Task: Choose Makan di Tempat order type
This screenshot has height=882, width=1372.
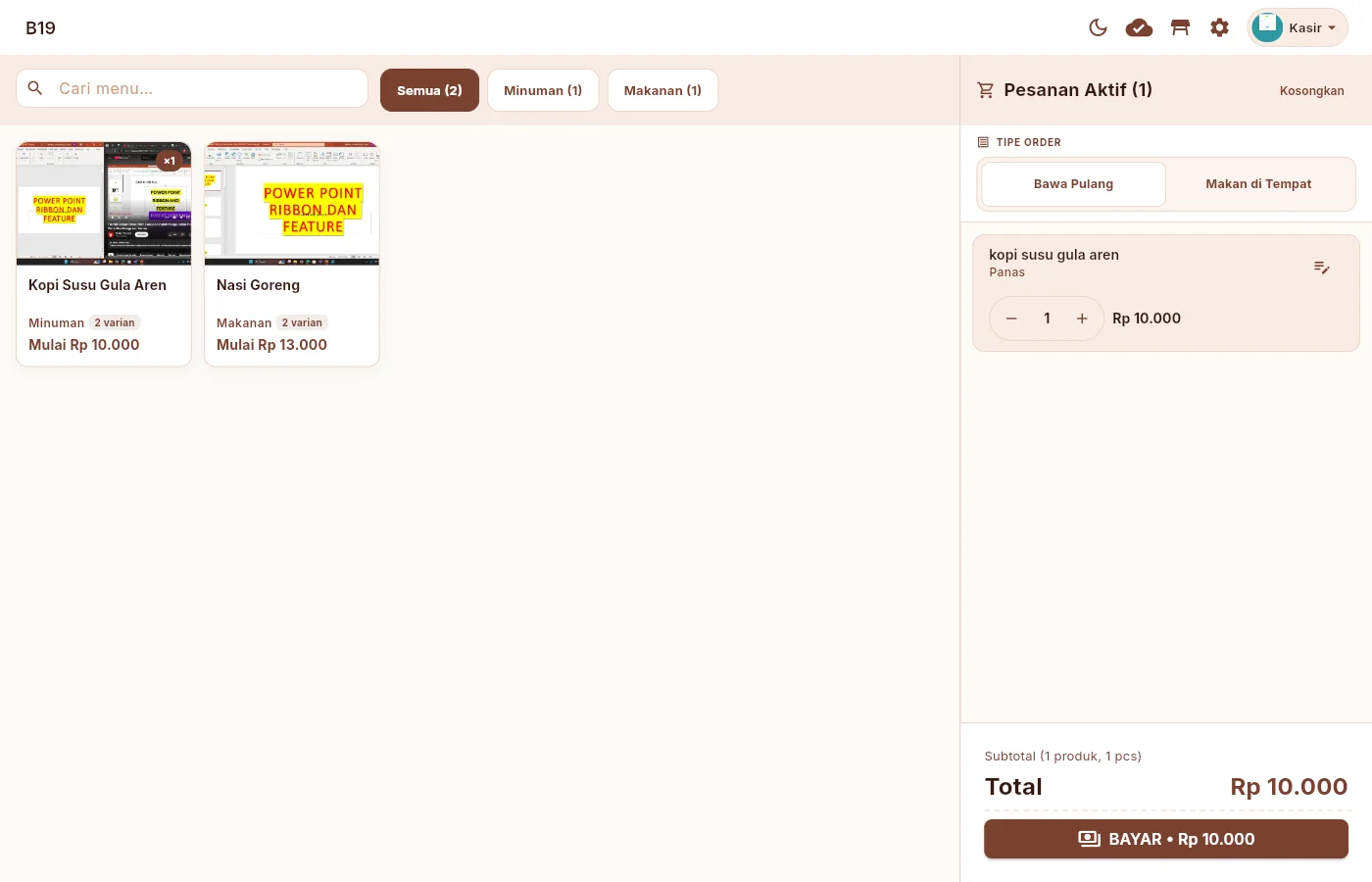Action: click(1258, 184)
